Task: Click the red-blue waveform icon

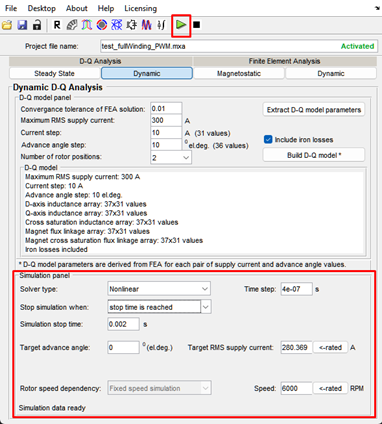Action: pos(147,25)
